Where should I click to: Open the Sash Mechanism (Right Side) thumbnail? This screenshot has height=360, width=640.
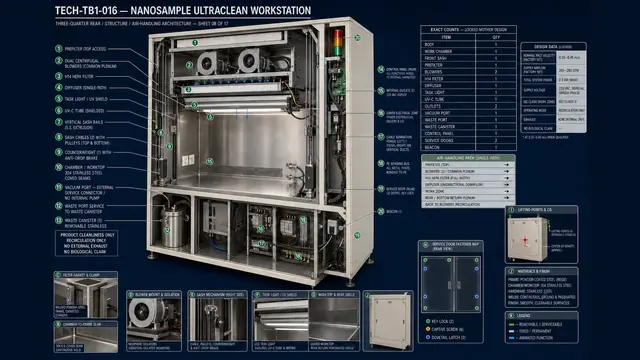tap(217, 321)
